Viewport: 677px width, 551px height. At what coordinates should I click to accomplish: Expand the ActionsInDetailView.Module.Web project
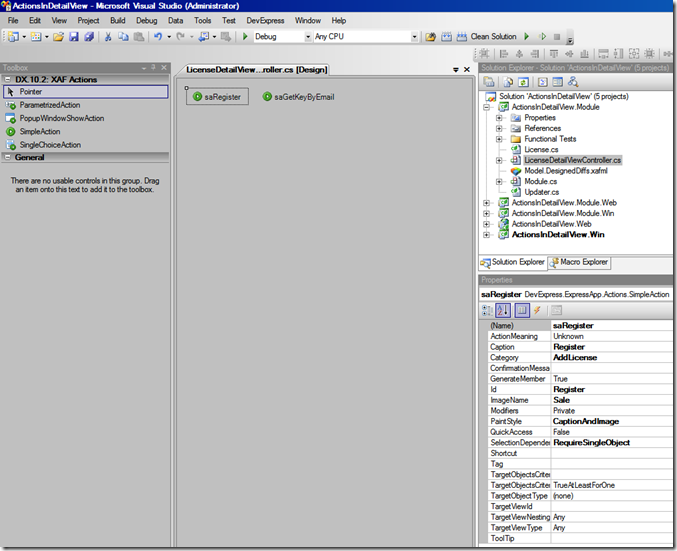487,203
